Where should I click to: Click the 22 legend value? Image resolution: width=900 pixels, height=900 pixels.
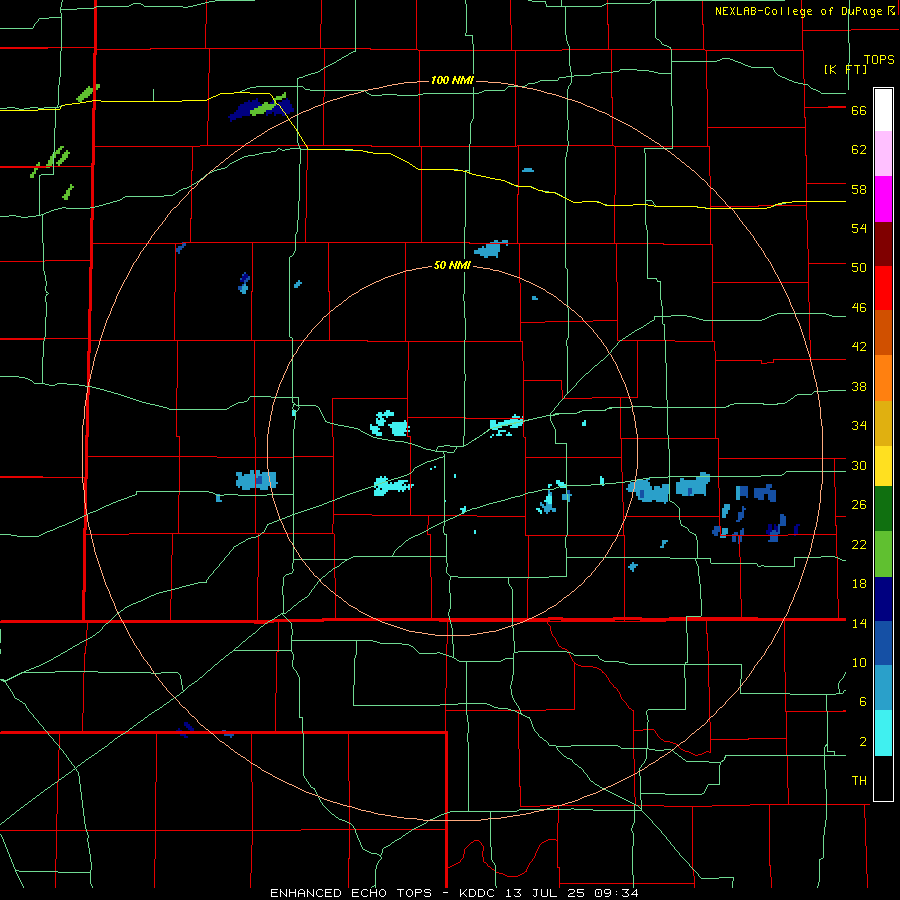[x=859, y=544]
